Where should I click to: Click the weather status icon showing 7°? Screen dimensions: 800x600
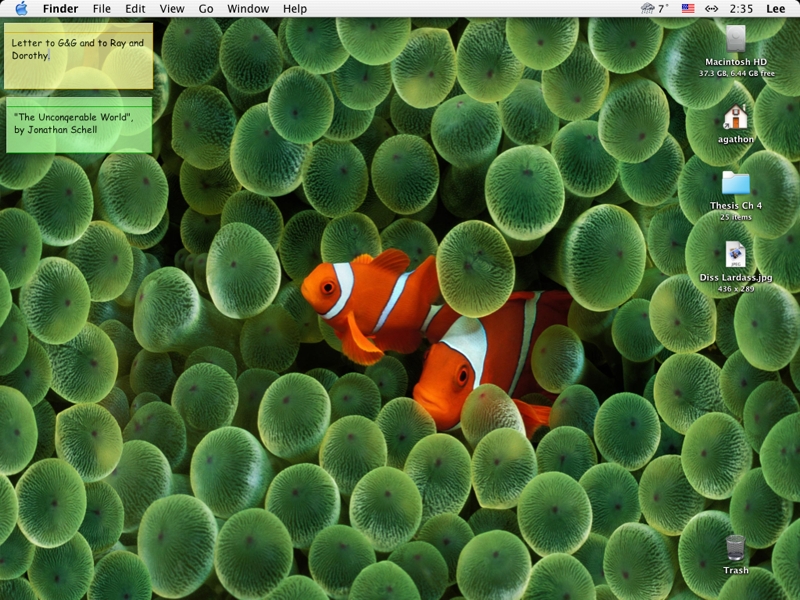[x=655, y=9]
